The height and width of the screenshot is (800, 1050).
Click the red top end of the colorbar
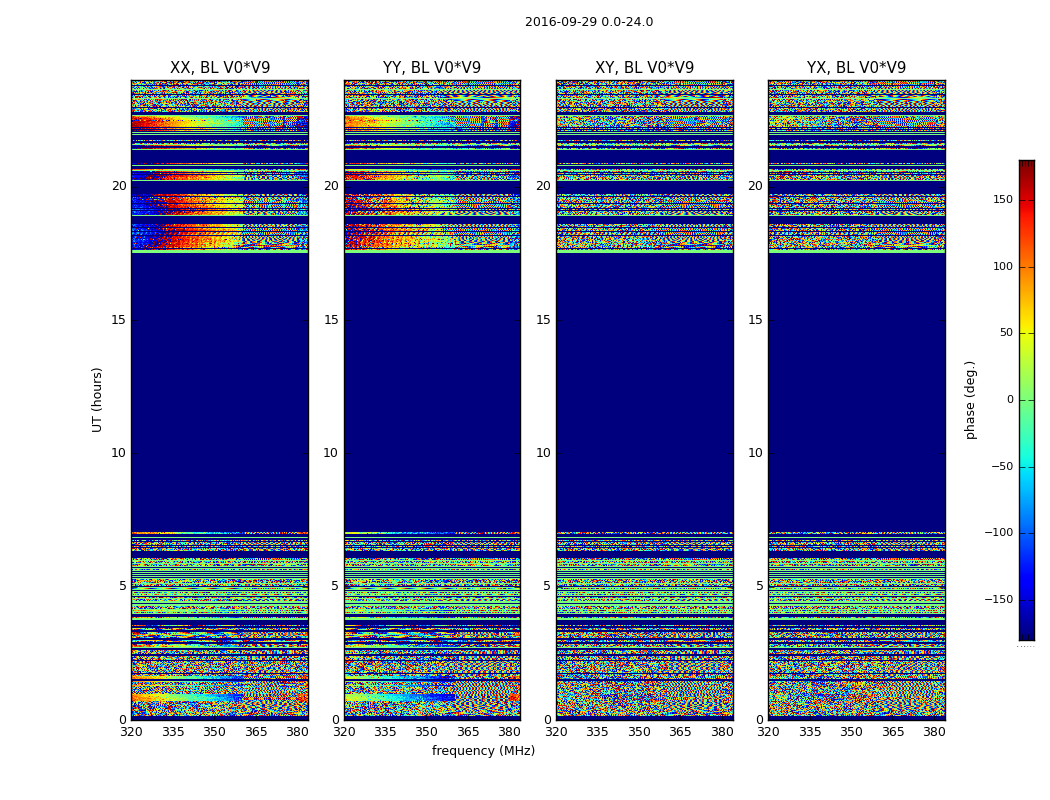pos(1026,165)
